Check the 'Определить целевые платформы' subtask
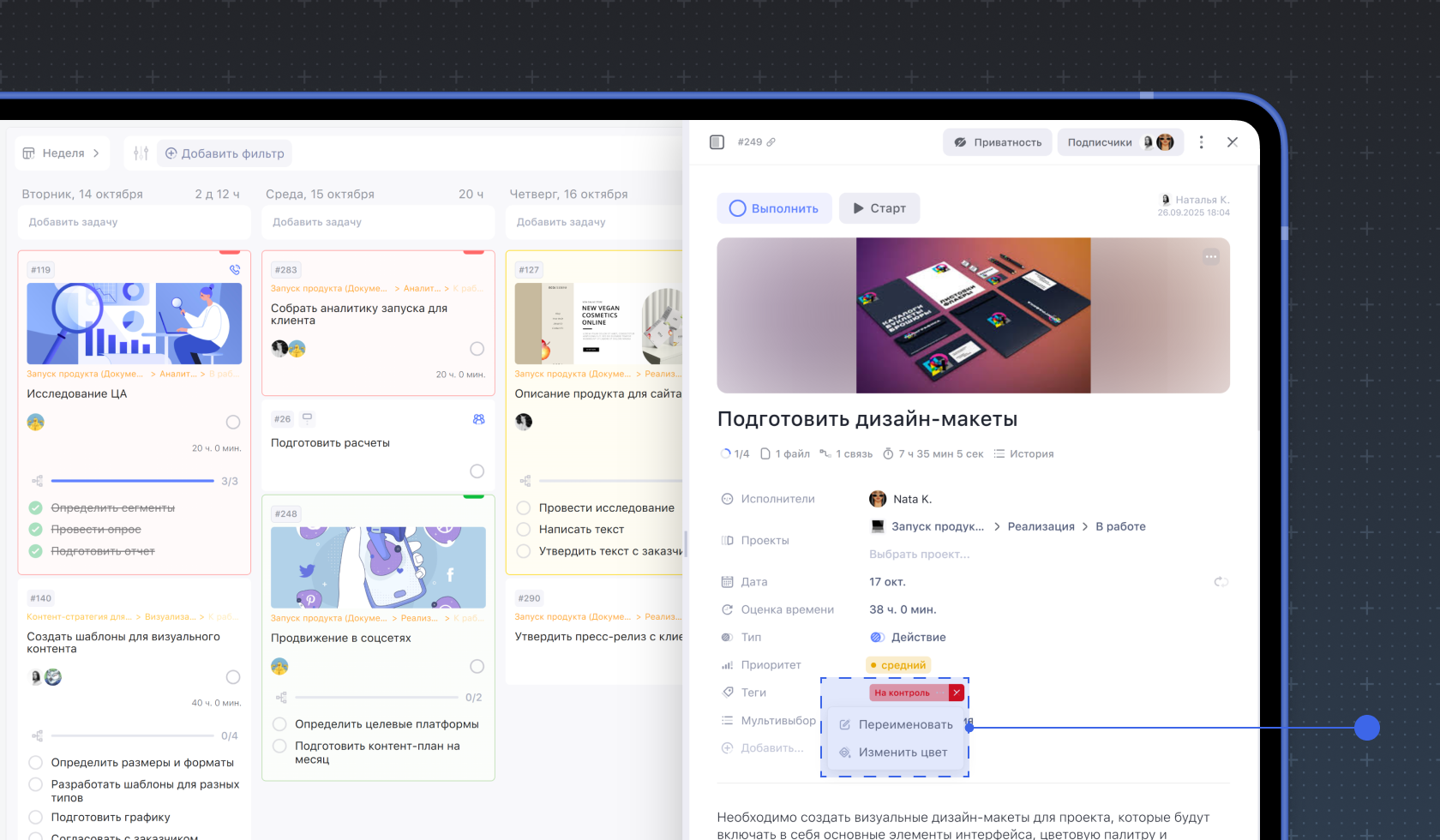Screen dimensions: 1440x840 (279, 724)
